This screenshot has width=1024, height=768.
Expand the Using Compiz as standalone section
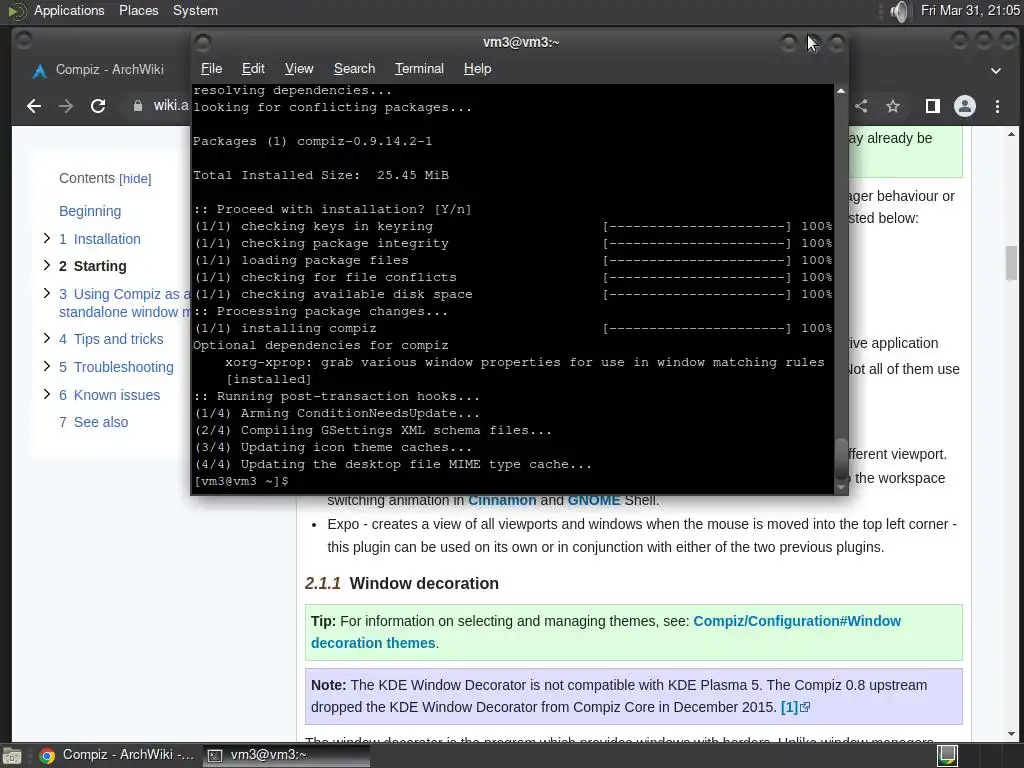click(x=46, y=293)
